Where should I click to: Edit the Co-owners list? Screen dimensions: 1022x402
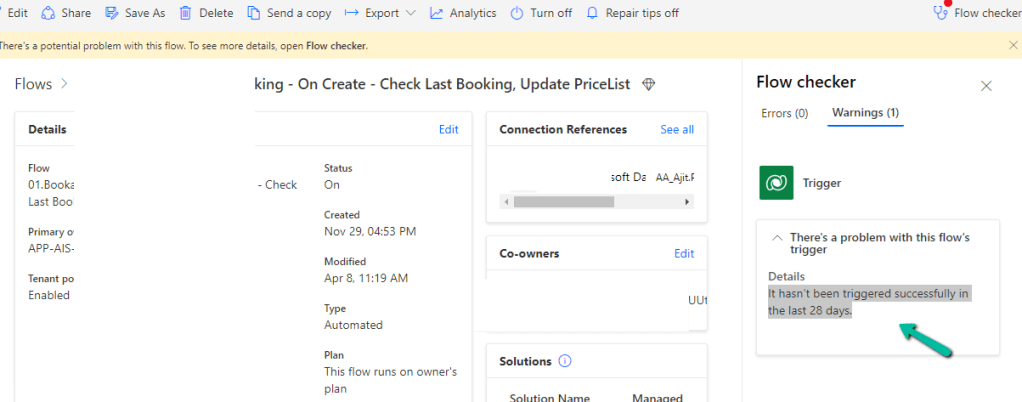(684, 253)
